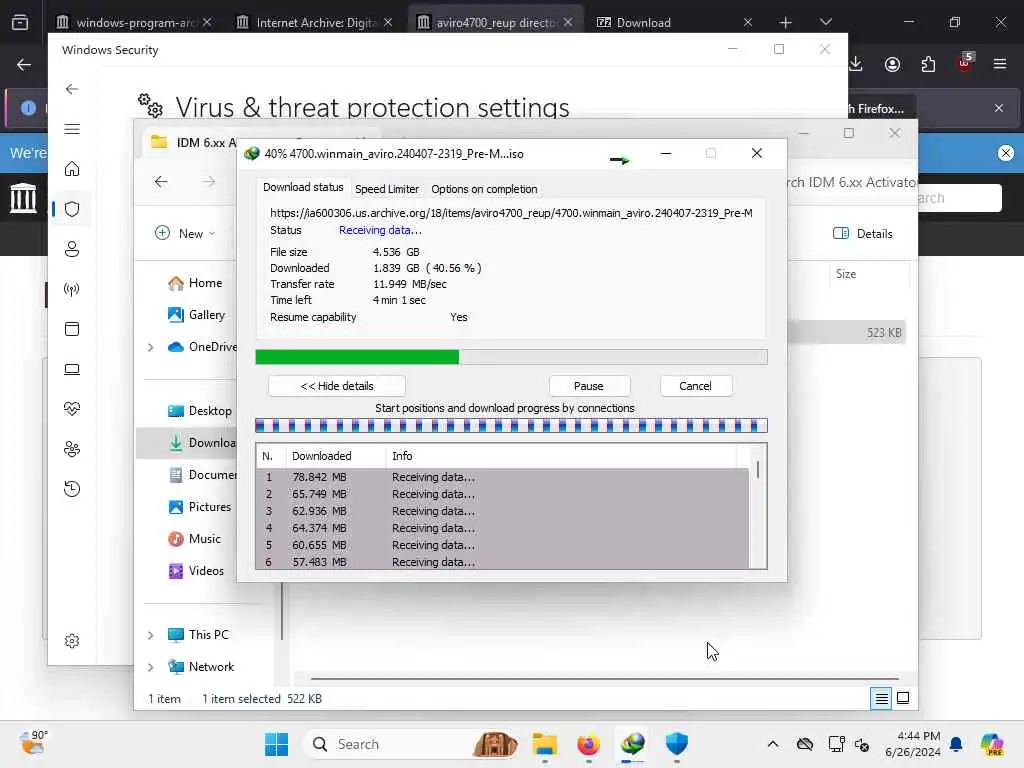Image resolution: width=1024 pixels, height=768 pixels.
Task: Show hidden system tray icons chevron
Action: click(x=773, y=744)
